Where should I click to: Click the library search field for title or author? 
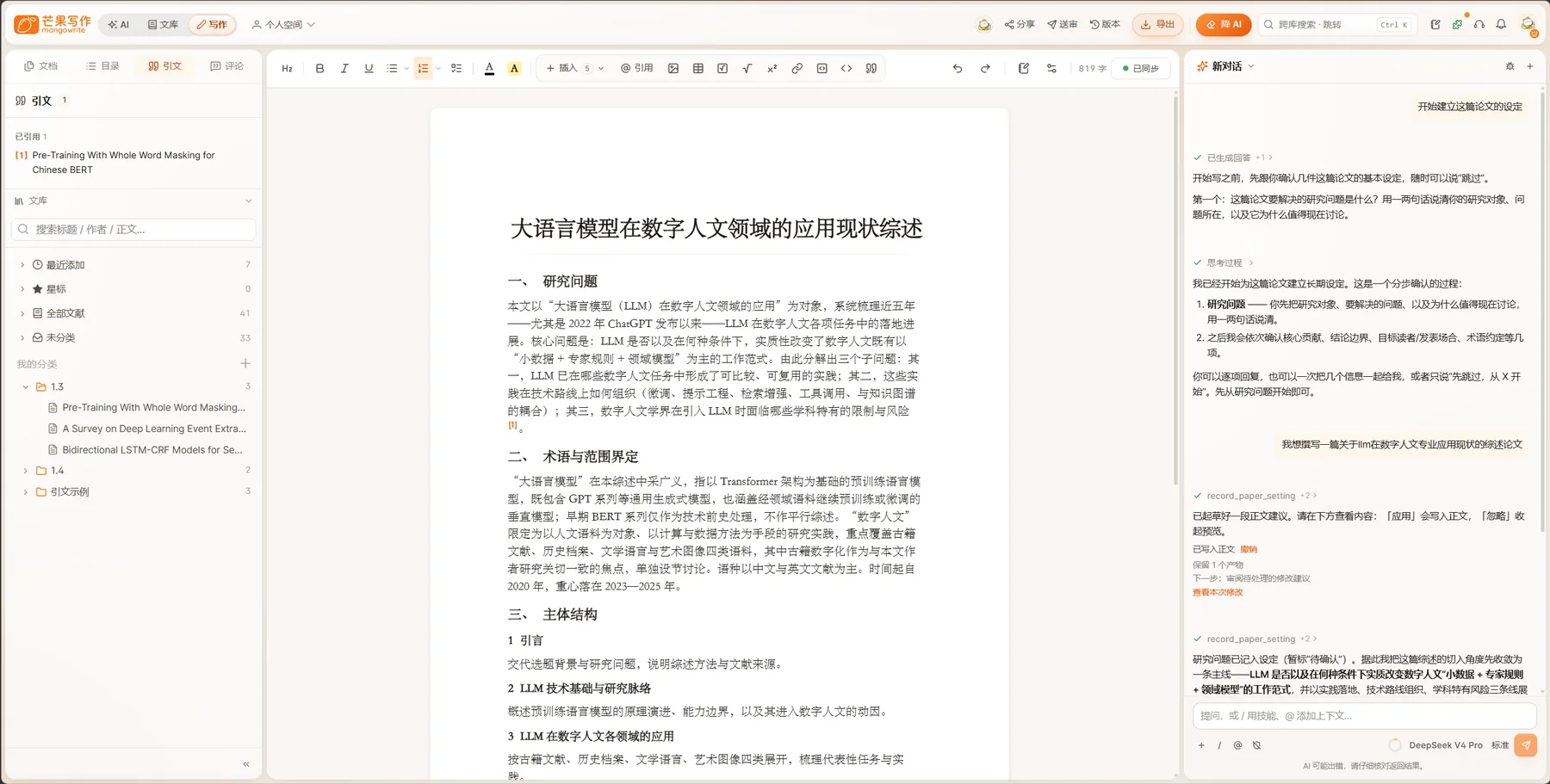[x=134, y=229]
